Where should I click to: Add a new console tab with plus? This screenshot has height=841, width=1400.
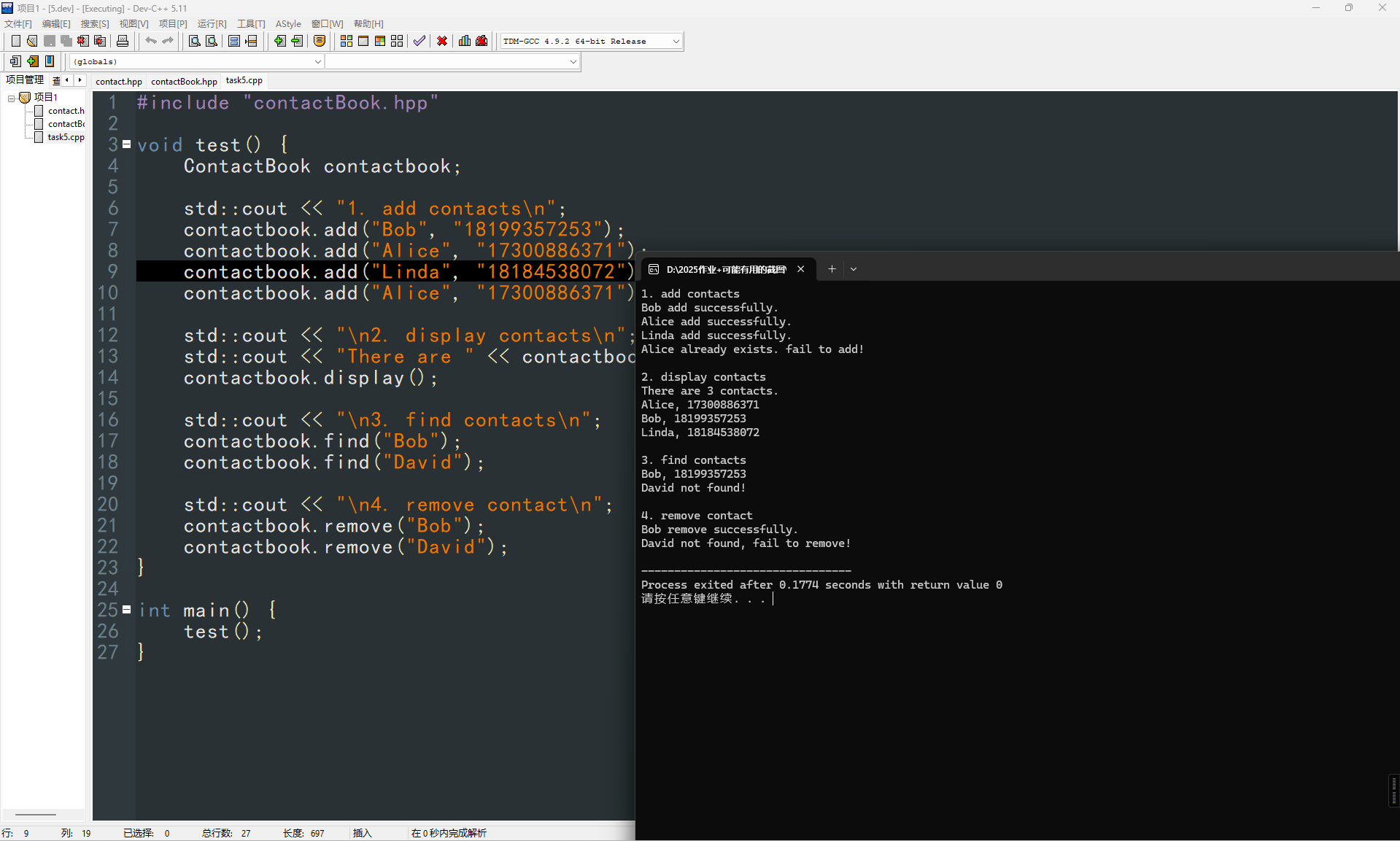(x=832, y=269)
